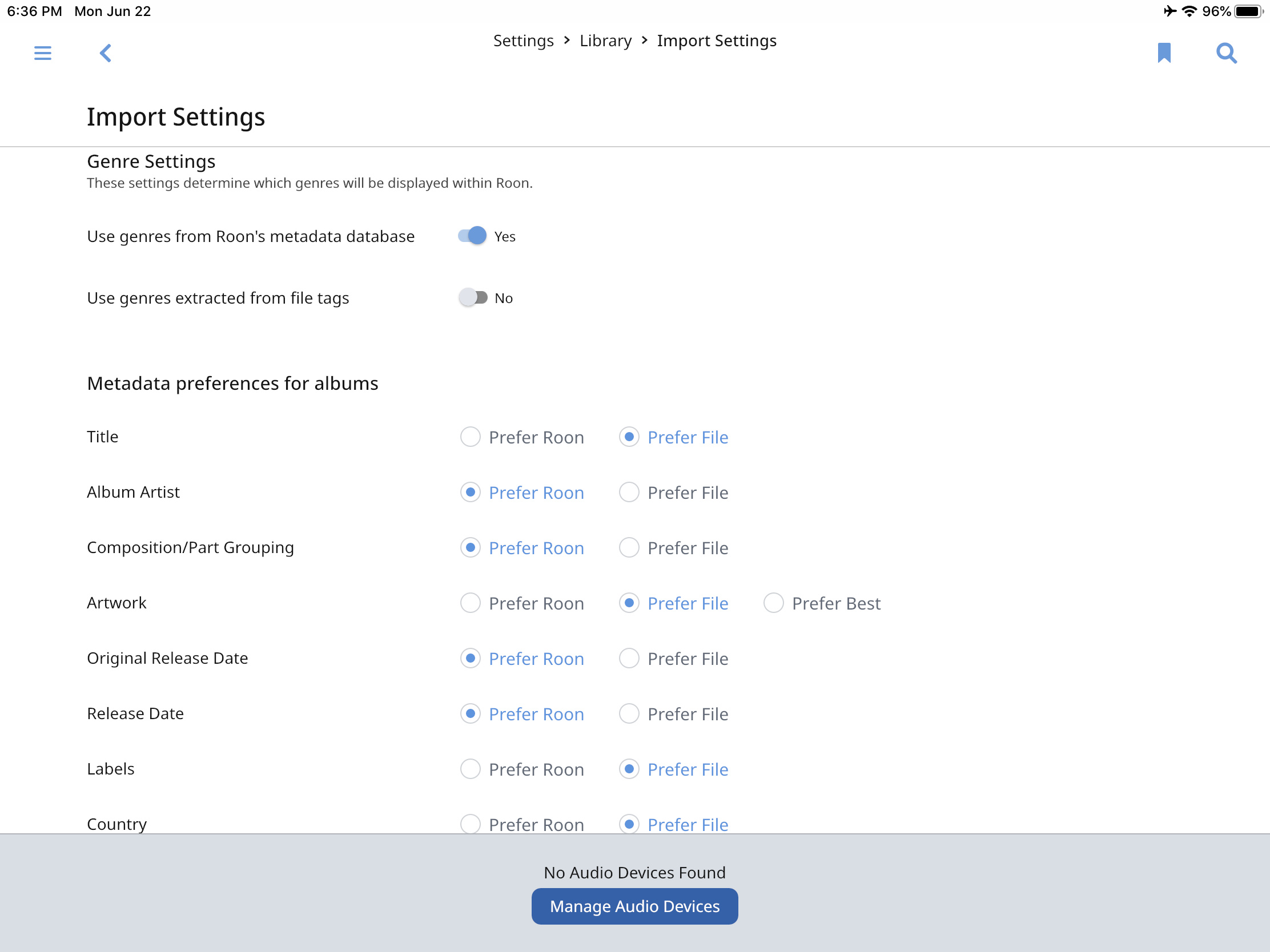Select Prefer Roon for Title
Viewport: 1270px width, 952px height.
(x=522, y=437)
